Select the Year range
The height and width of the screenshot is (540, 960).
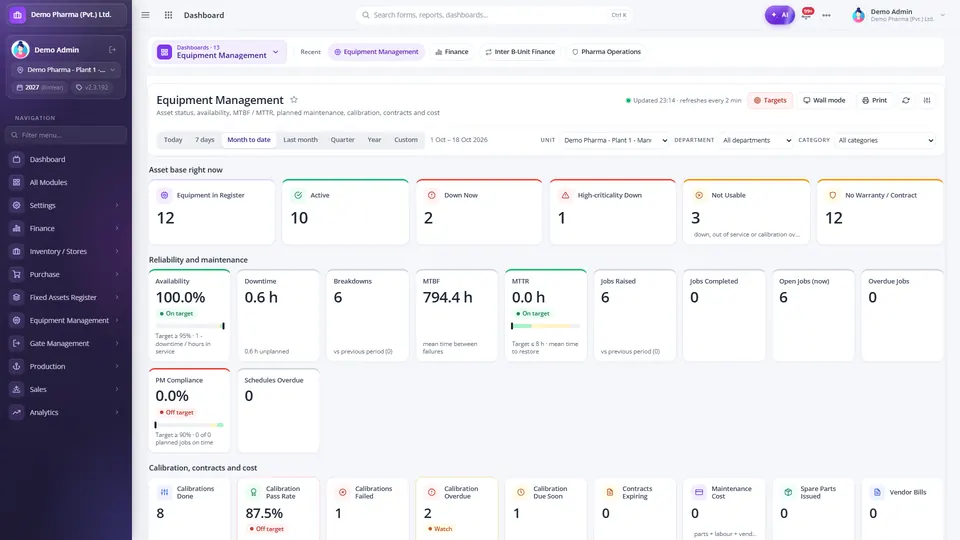pyautogui.click(x=374, y=140)
